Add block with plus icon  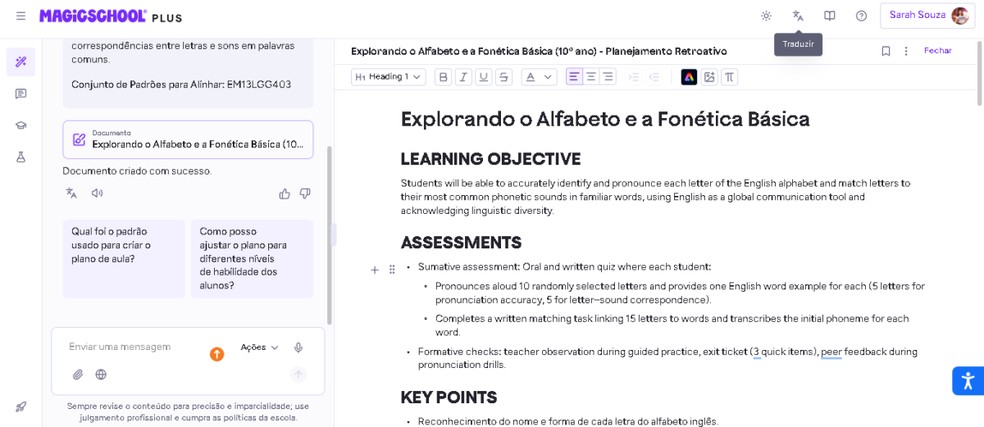click(x=375, y=270)
